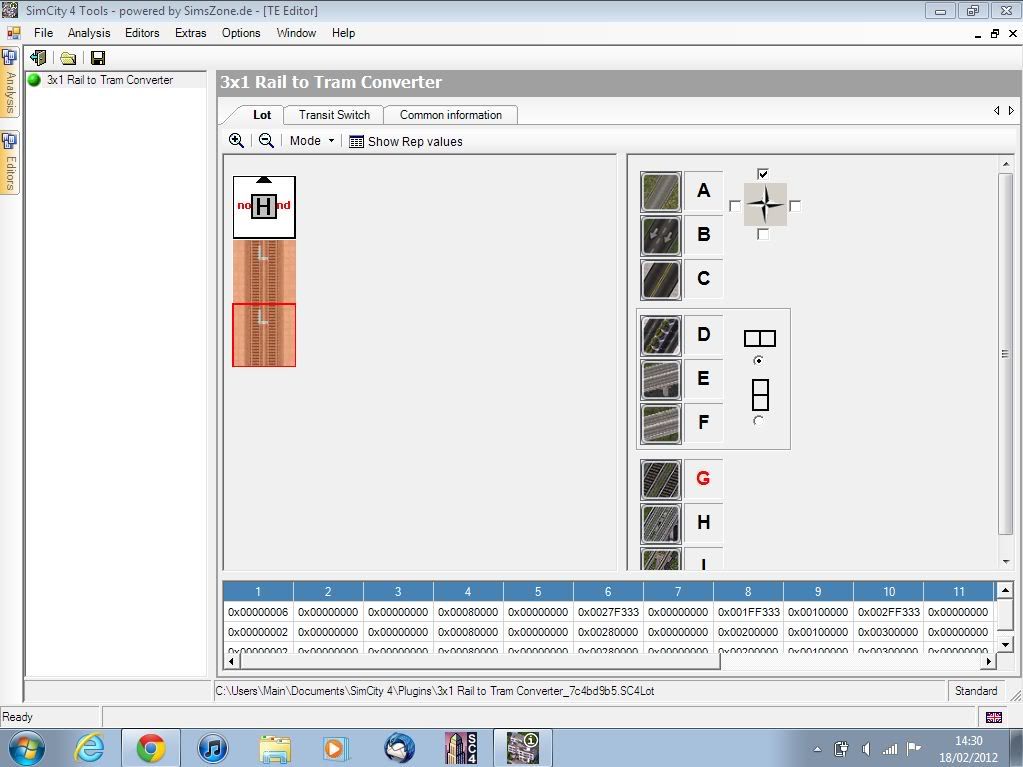
Task: Click table column header 6
Action: (608, 592)
